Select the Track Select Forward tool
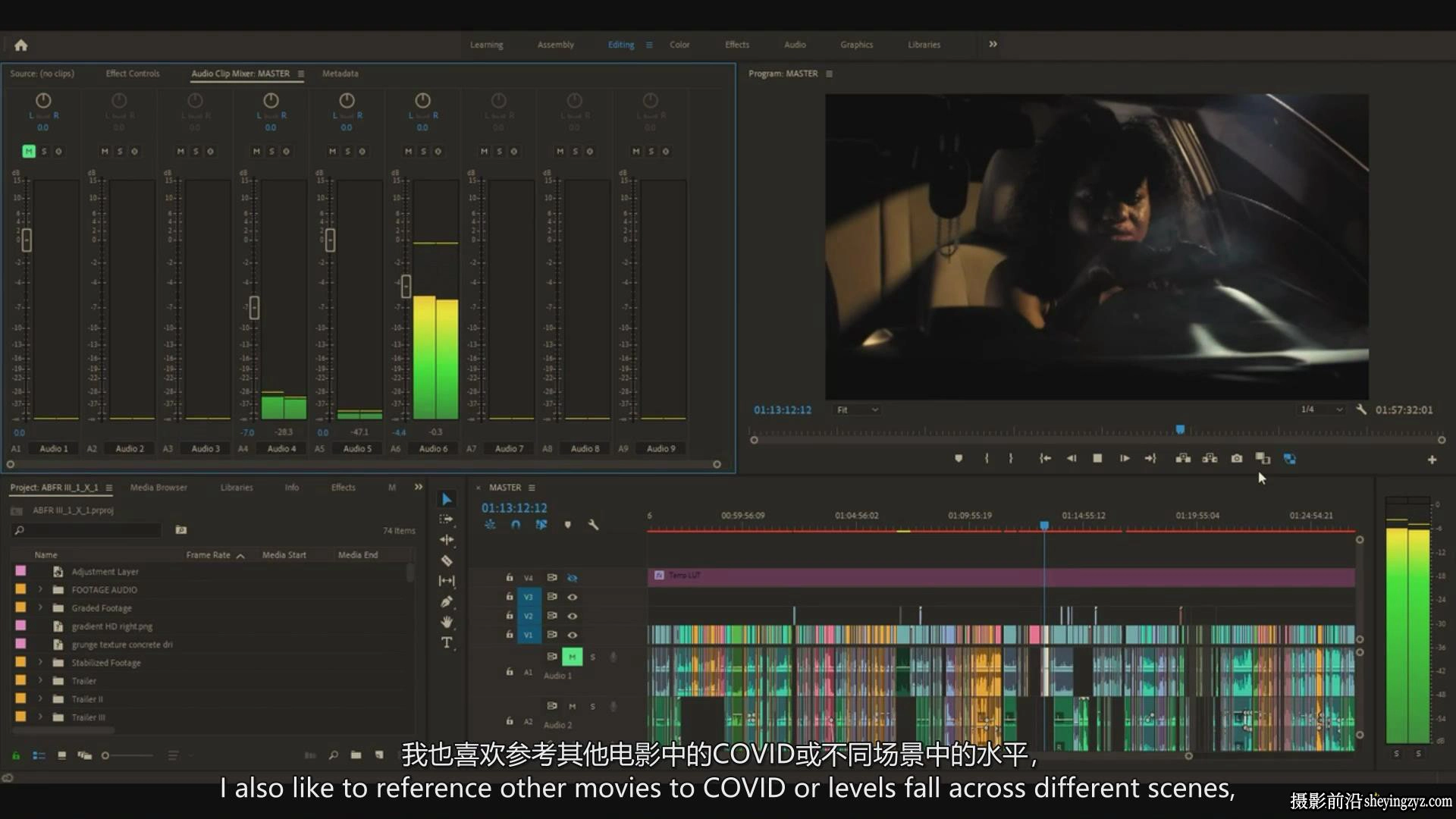Image resolution: width=1456 pixels, height=819 pixels. coord(447,519)
